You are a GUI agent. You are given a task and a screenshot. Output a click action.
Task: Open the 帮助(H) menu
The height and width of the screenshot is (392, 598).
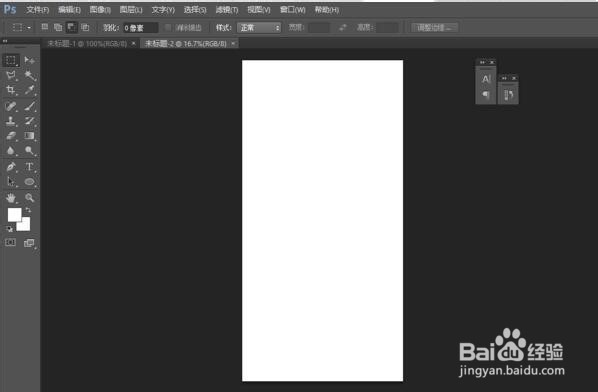pos(326,10)
